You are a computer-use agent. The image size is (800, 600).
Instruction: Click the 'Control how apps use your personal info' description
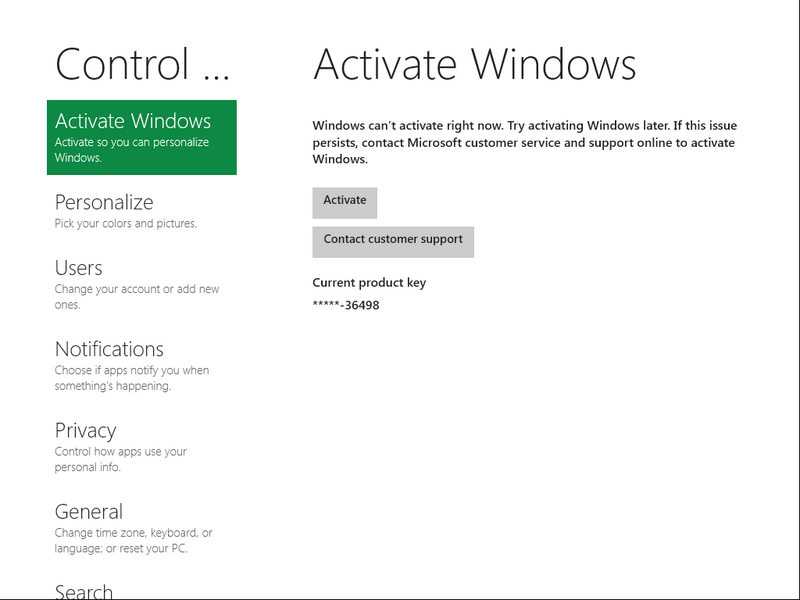[120, 459]
